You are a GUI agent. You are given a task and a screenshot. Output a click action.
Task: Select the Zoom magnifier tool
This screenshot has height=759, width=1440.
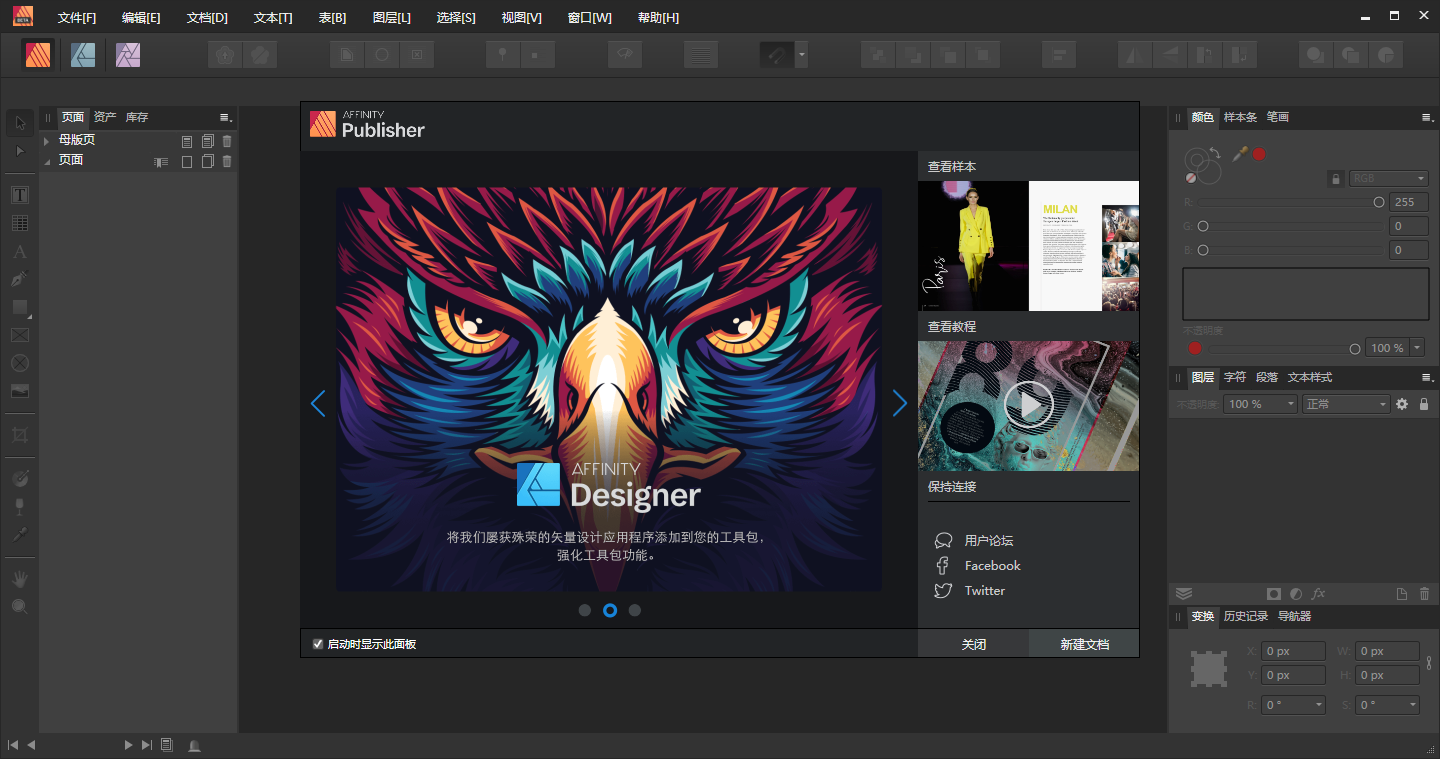tap(20, 607)
